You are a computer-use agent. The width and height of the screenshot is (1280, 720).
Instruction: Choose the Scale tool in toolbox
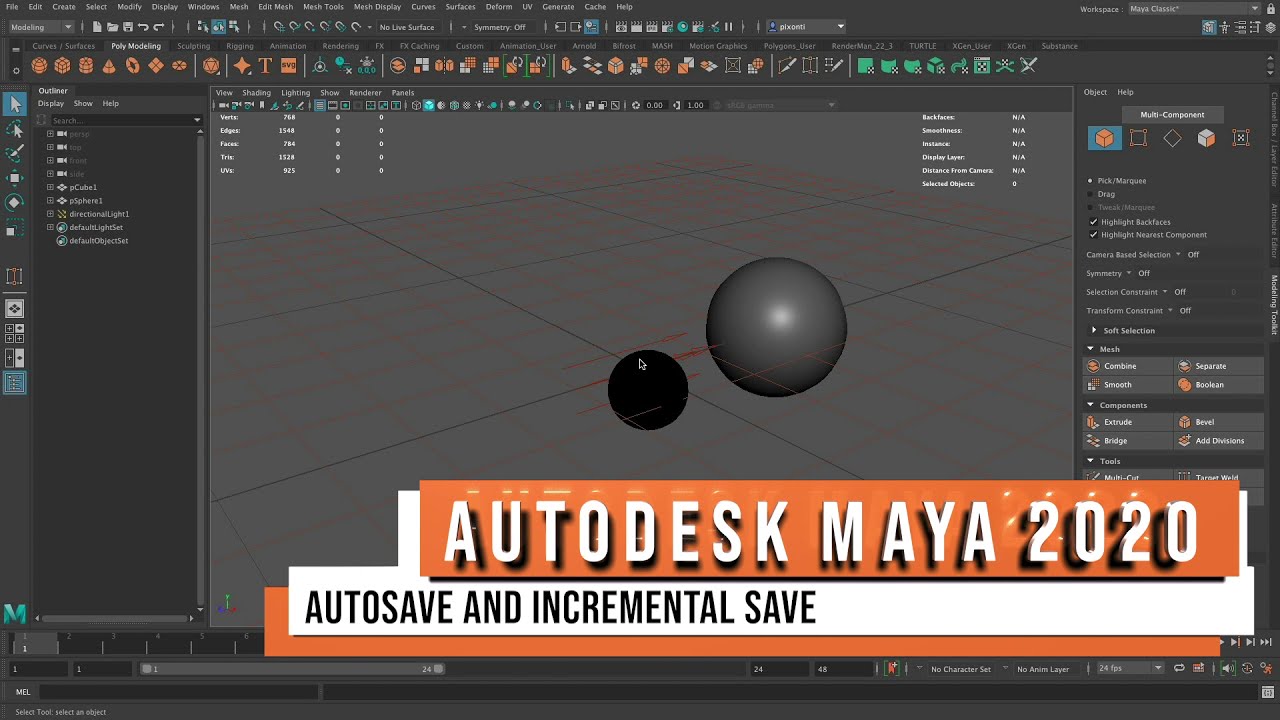[15, 229]
